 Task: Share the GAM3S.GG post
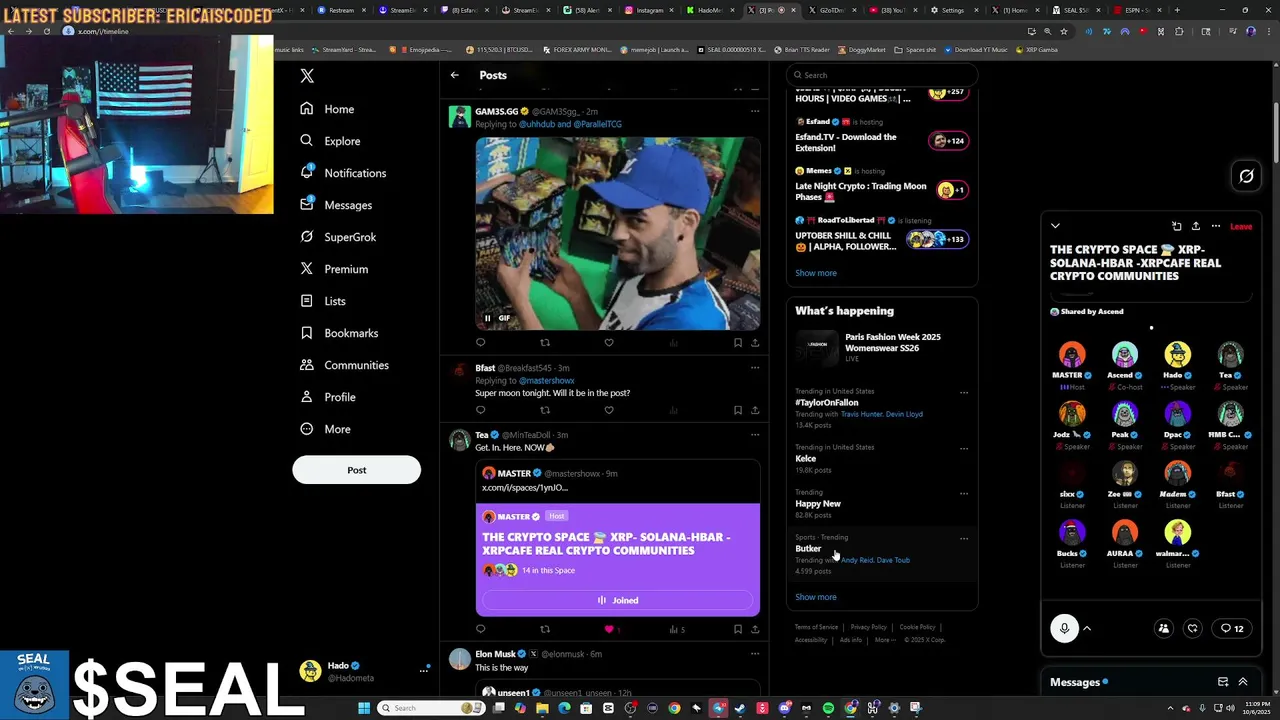(x=755, y=342)
